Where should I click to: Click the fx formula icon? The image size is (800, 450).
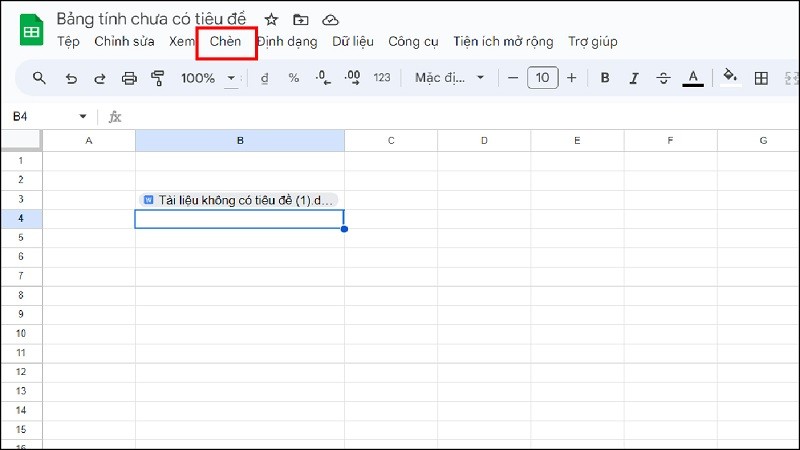[115, 117]
